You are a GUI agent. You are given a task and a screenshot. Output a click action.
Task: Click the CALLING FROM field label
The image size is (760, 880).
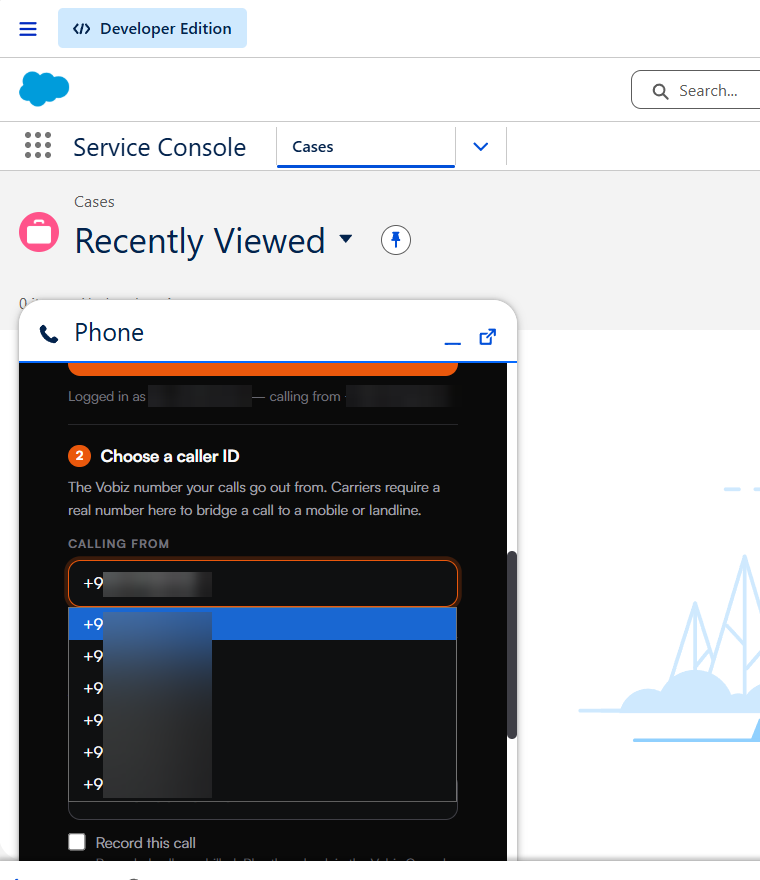tap(118, 544)
